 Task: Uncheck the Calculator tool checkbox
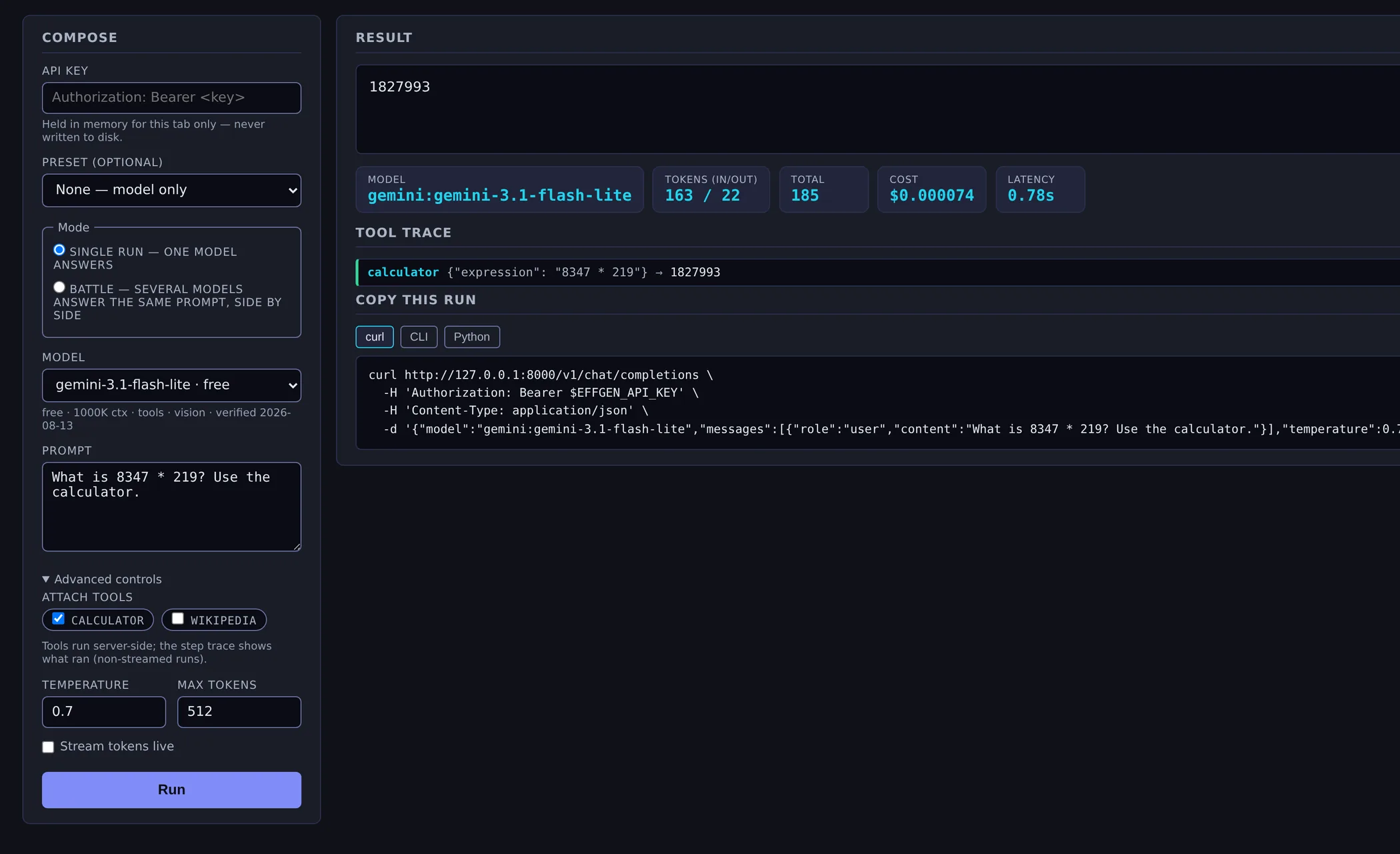pyautogui.click(x=59, y=619)
